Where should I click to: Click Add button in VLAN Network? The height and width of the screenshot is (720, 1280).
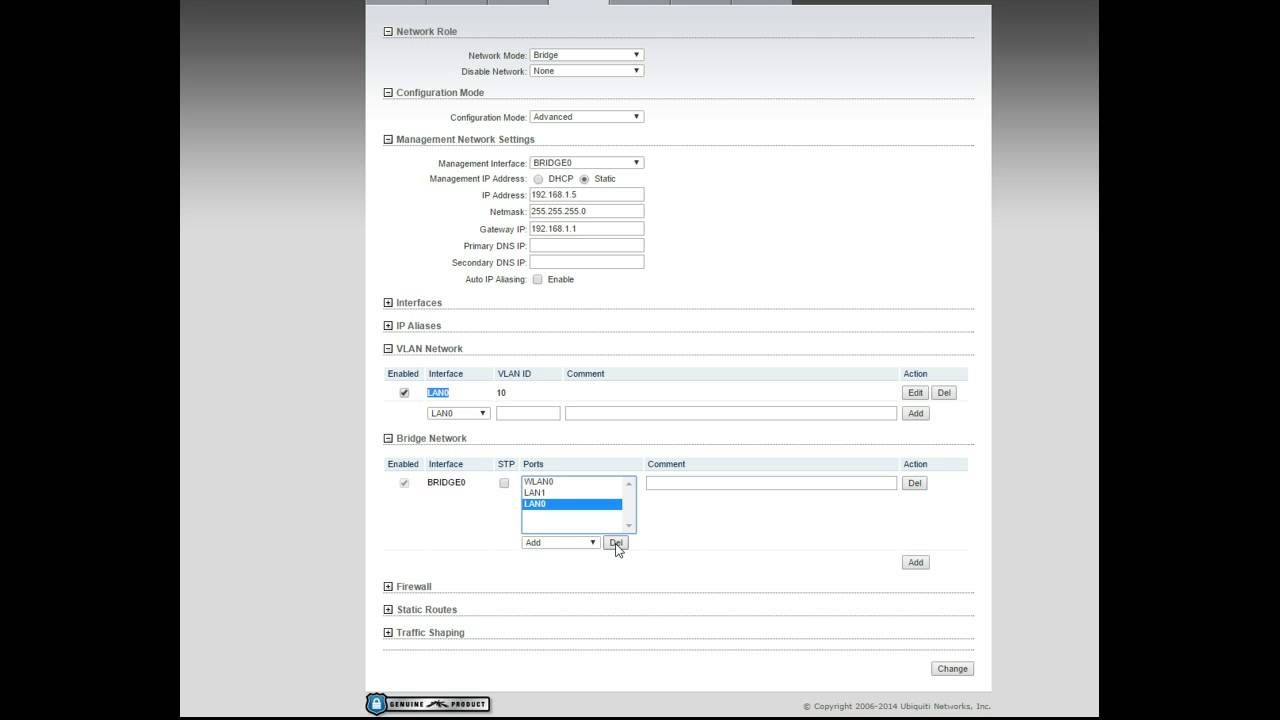915,413
